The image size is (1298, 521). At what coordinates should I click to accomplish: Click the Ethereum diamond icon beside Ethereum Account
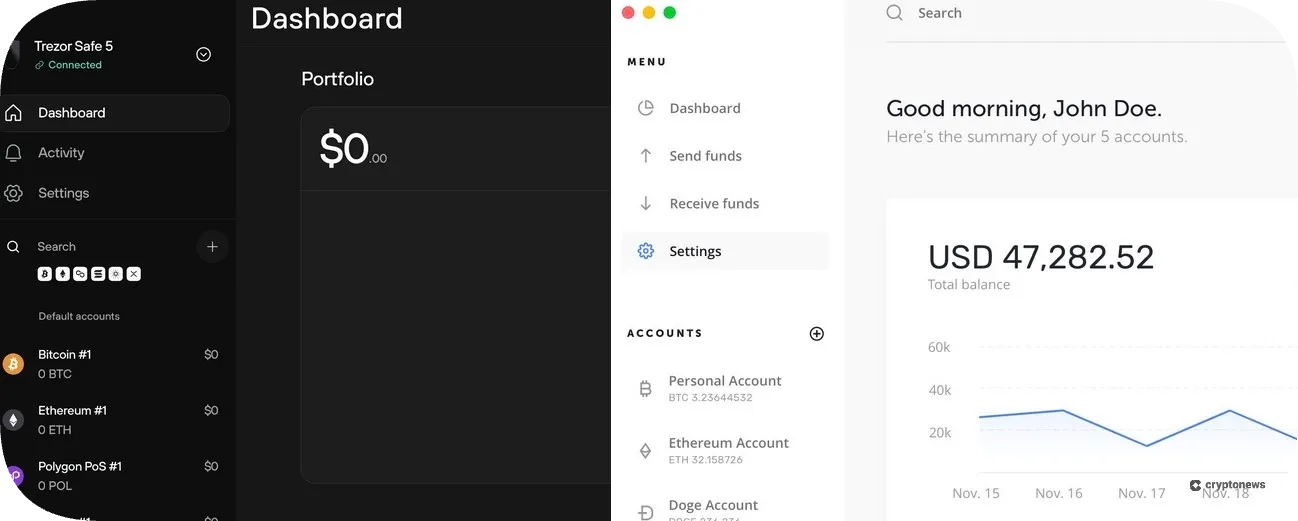[x=646, y=451]
